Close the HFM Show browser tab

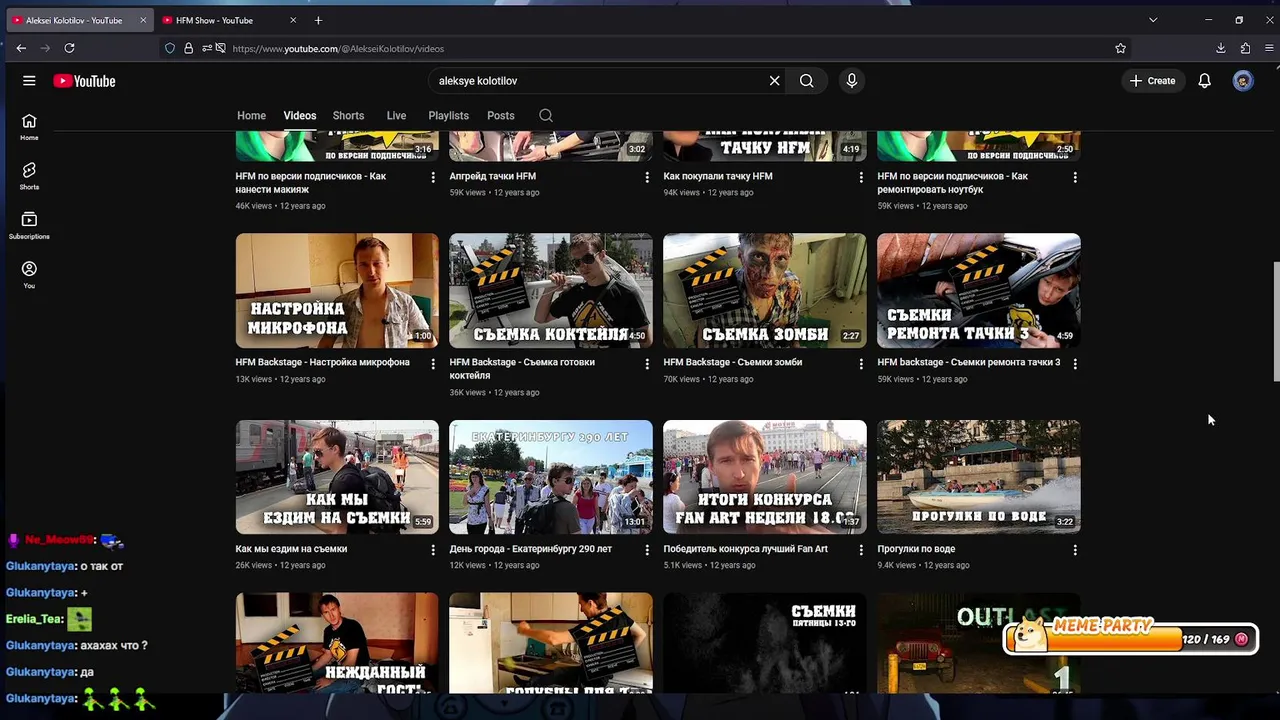293,20
